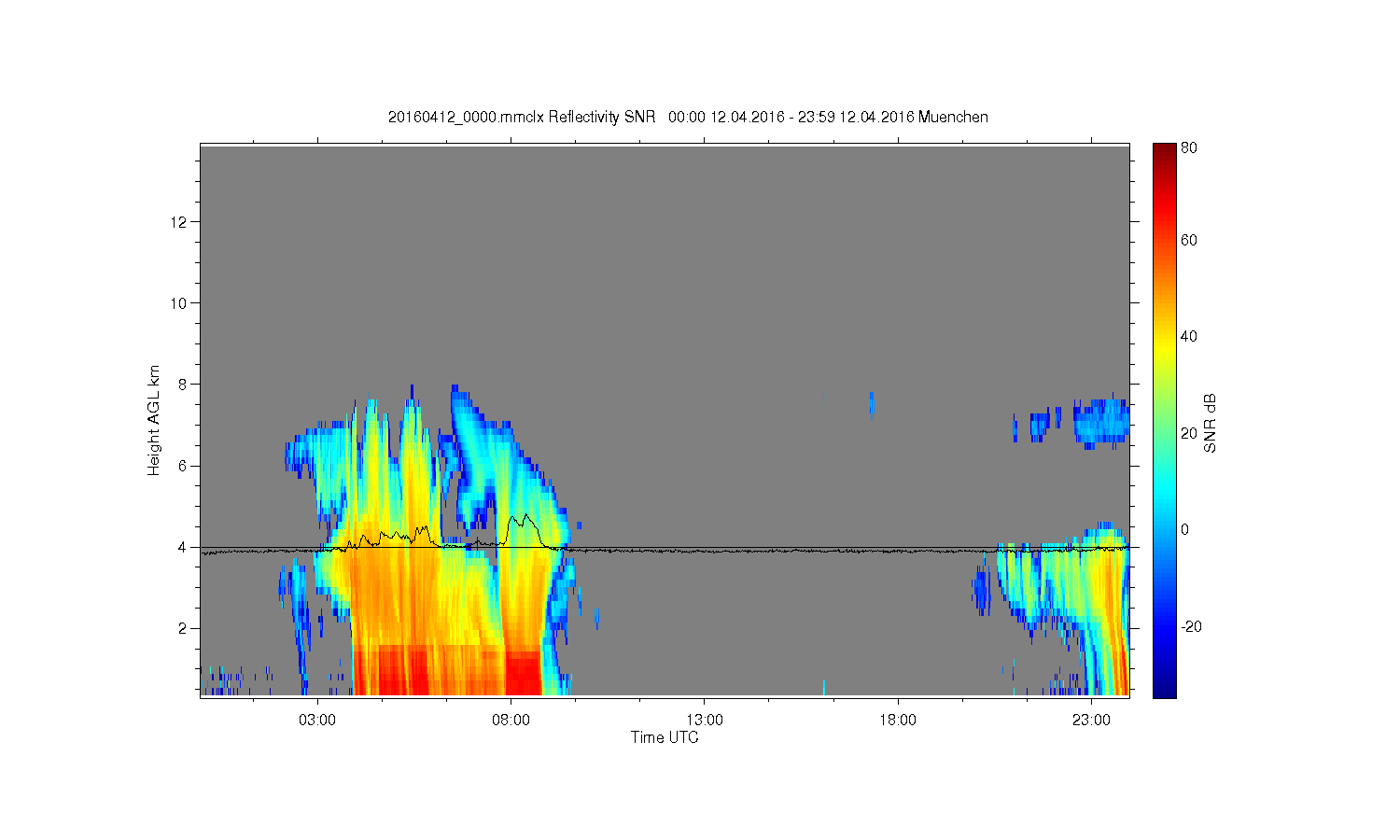The image size is (1400, 840).
Task: Click the height tick label 2
Action: point(184,628)
